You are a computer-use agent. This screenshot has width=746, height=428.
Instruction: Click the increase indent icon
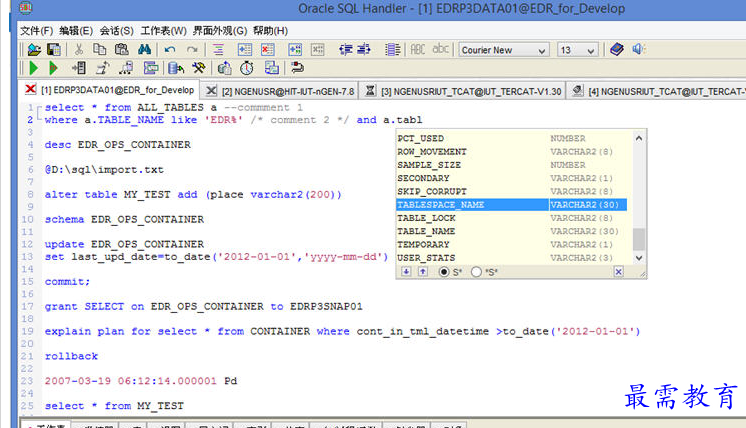[x=364, y=49]
